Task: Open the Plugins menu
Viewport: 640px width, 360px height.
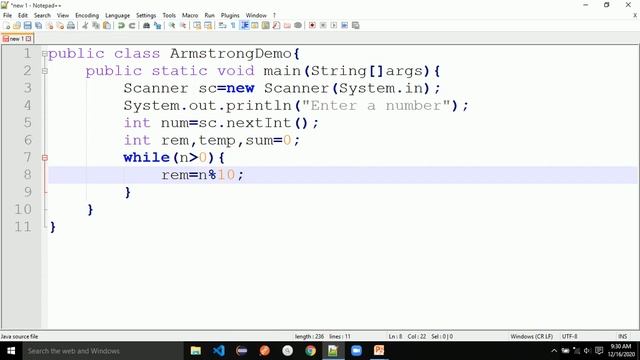Action: point(230,15)
